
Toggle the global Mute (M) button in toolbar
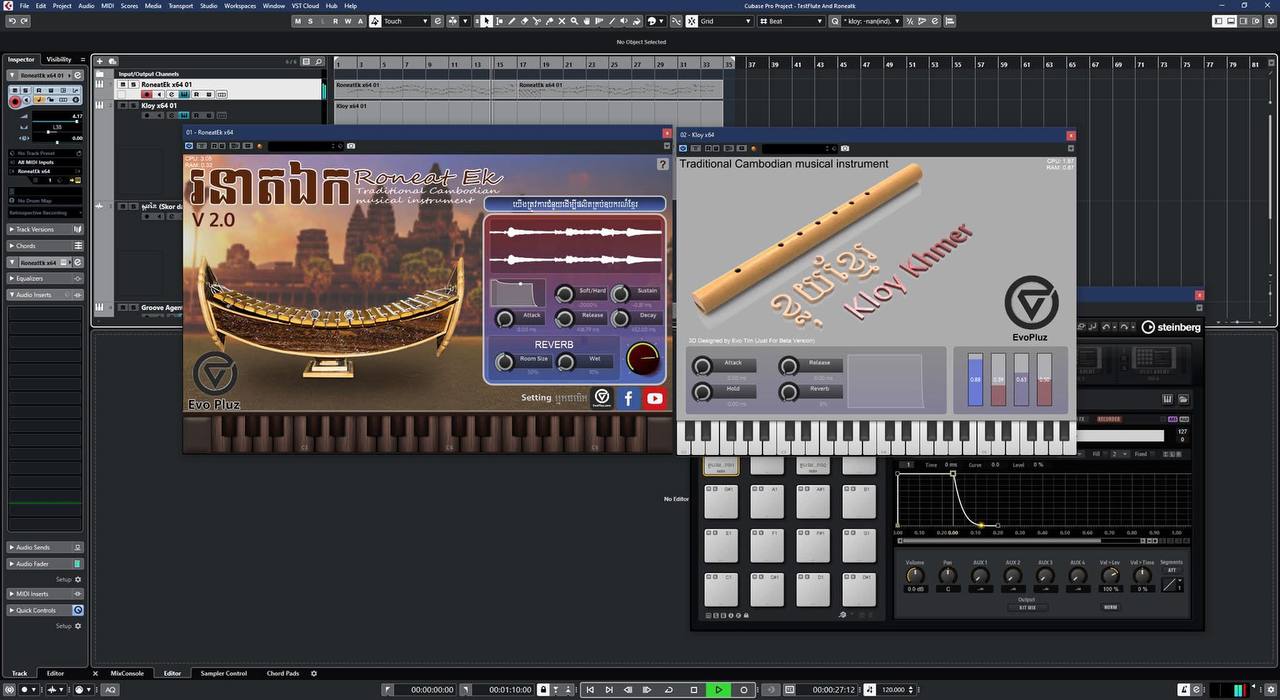point(299,21)
